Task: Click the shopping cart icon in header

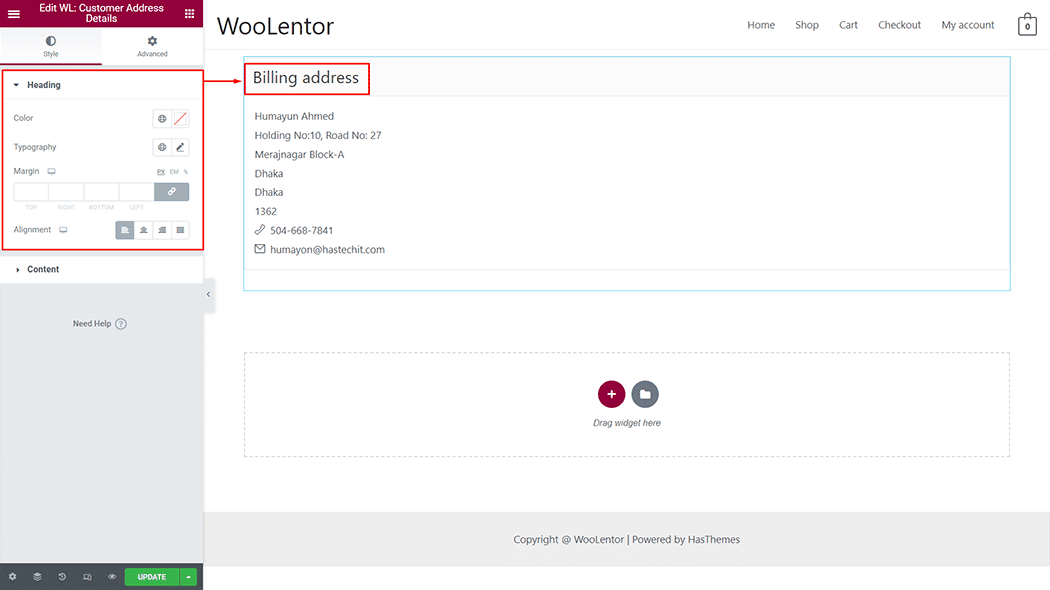Action: (x=1027, y=25)
